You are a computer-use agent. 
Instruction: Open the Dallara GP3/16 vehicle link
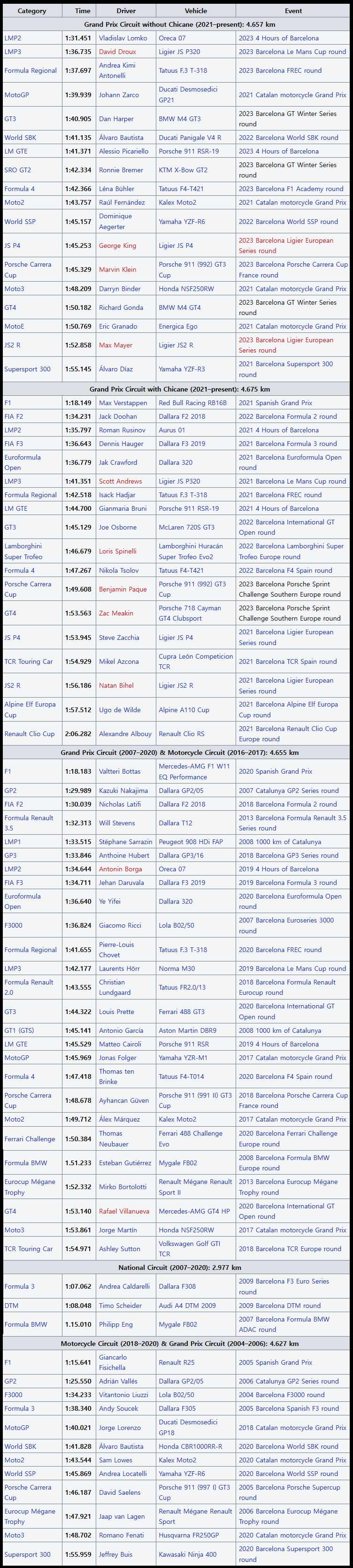181,855
